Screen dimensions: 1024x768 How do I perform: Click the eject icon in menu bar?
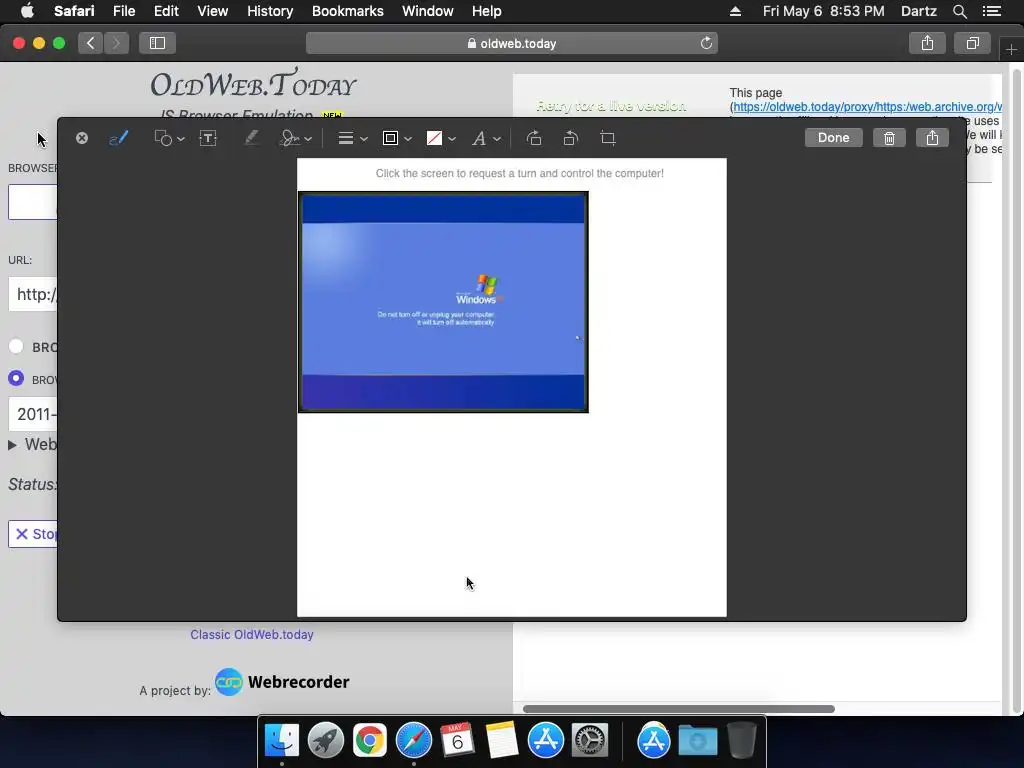735,11
